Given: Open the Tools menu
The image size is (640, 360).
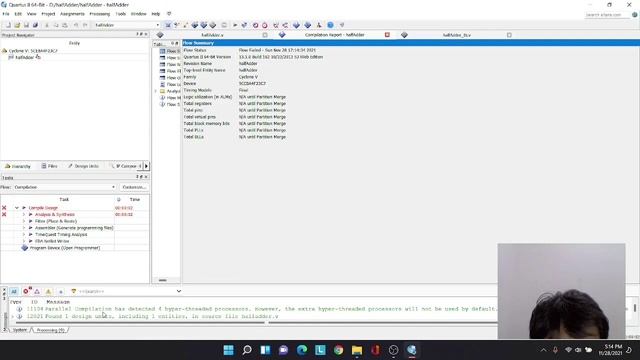Looking at the screenshot, I should click(121, 14).
